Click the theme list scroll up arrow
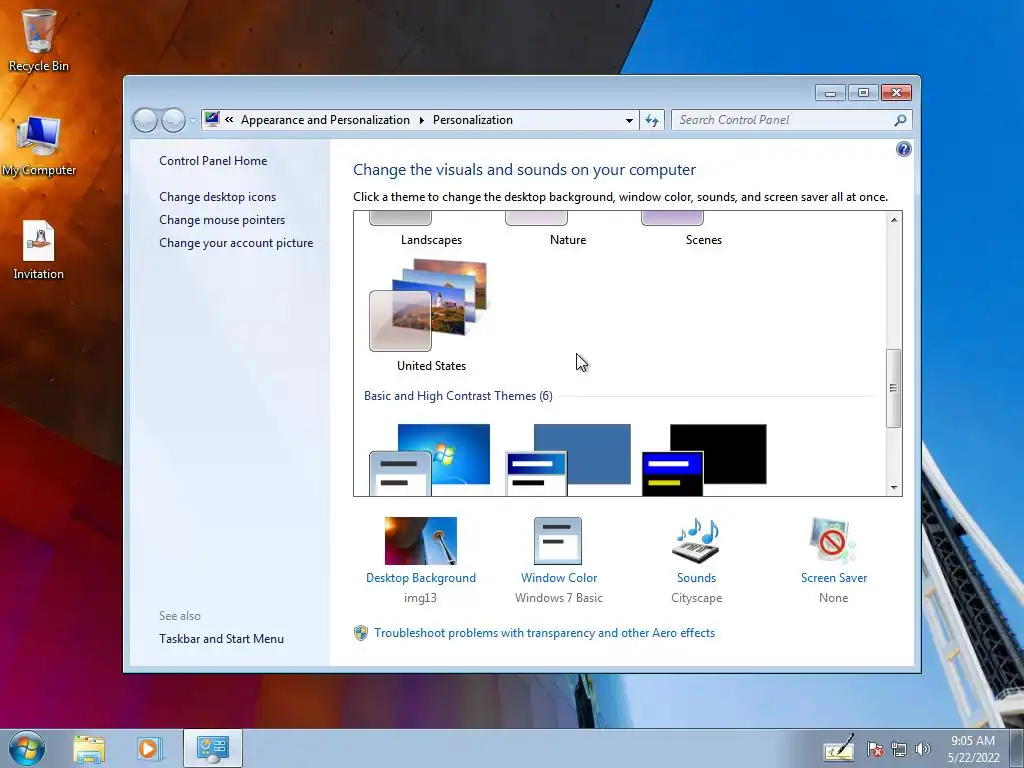 tap(894, 220)
